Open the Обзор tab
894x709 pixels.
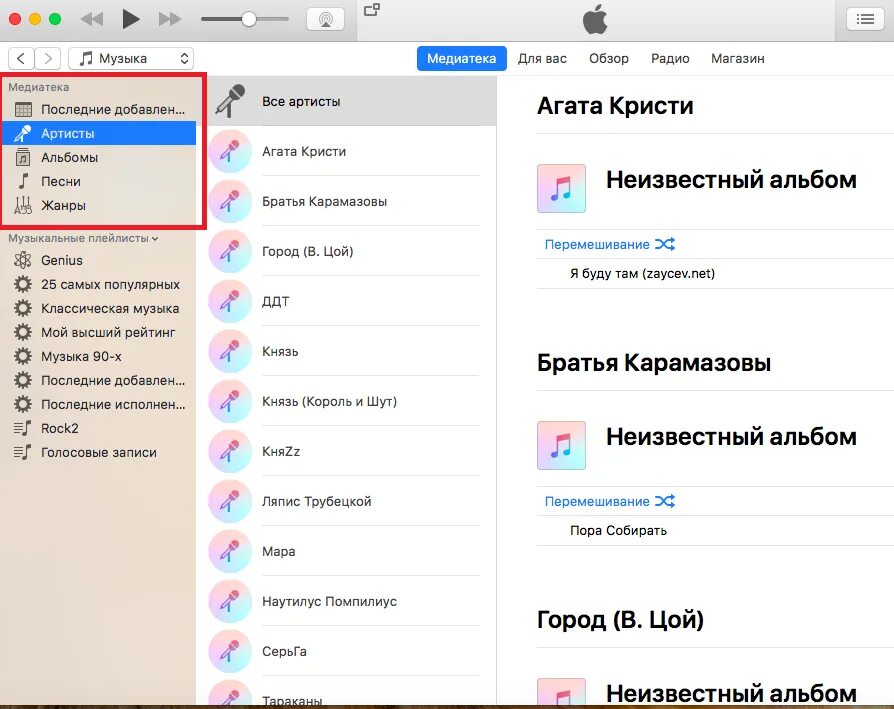point(609,59)
